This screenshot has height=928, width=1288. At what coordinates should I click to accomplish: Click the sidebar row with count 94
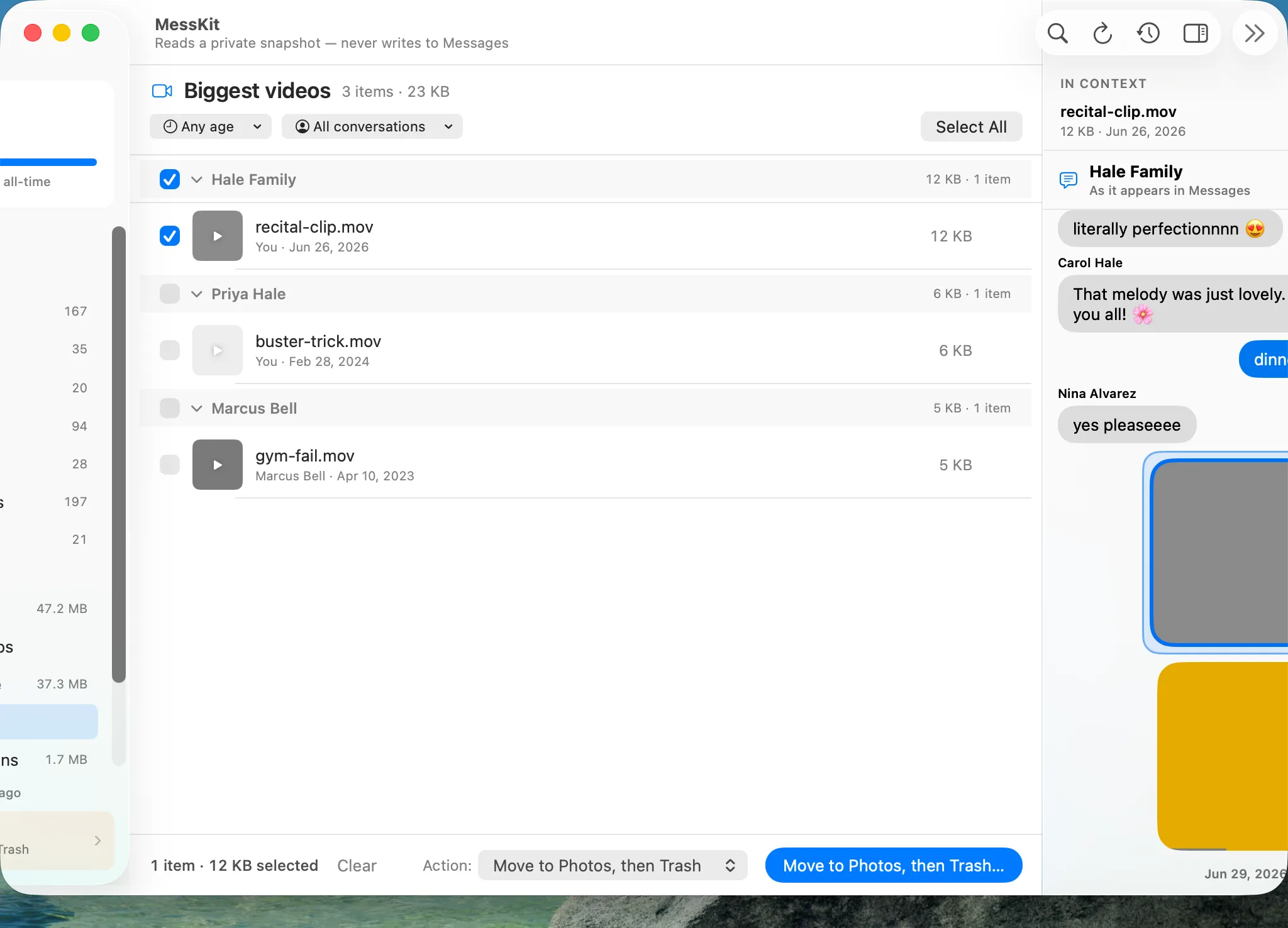click(x=48, y=426)
